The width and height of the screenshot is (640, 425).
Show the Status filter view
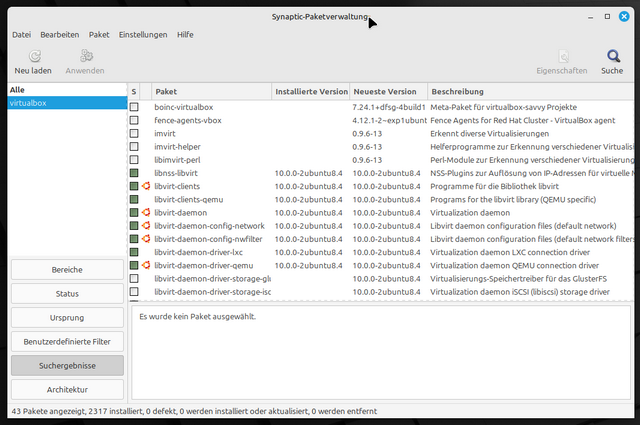click(x=67, y=294)
